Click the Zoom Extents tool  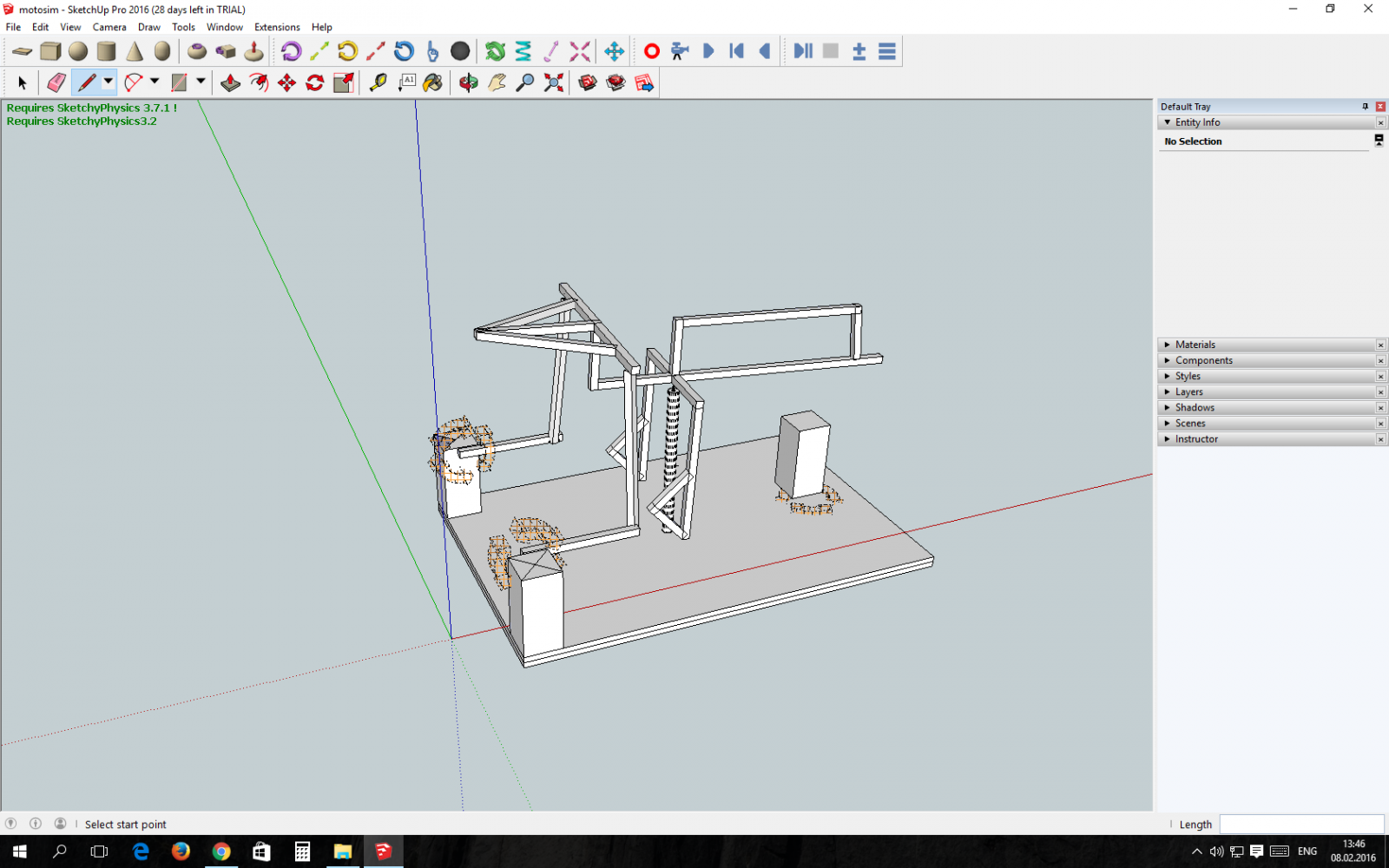click(x=553, y=82)
